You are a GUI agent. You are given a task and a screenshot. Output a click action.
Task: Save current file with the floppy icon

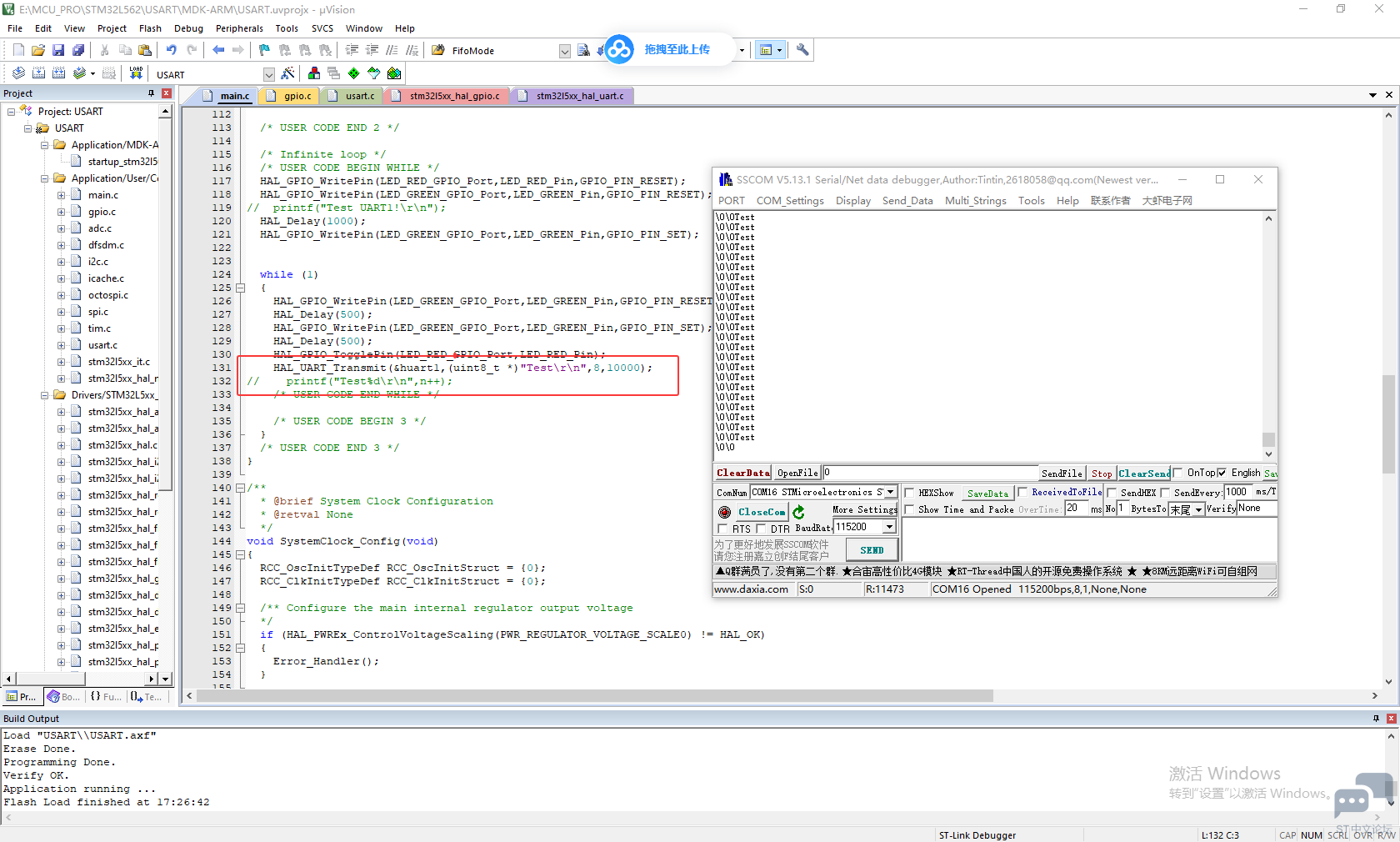coord(58,50)
